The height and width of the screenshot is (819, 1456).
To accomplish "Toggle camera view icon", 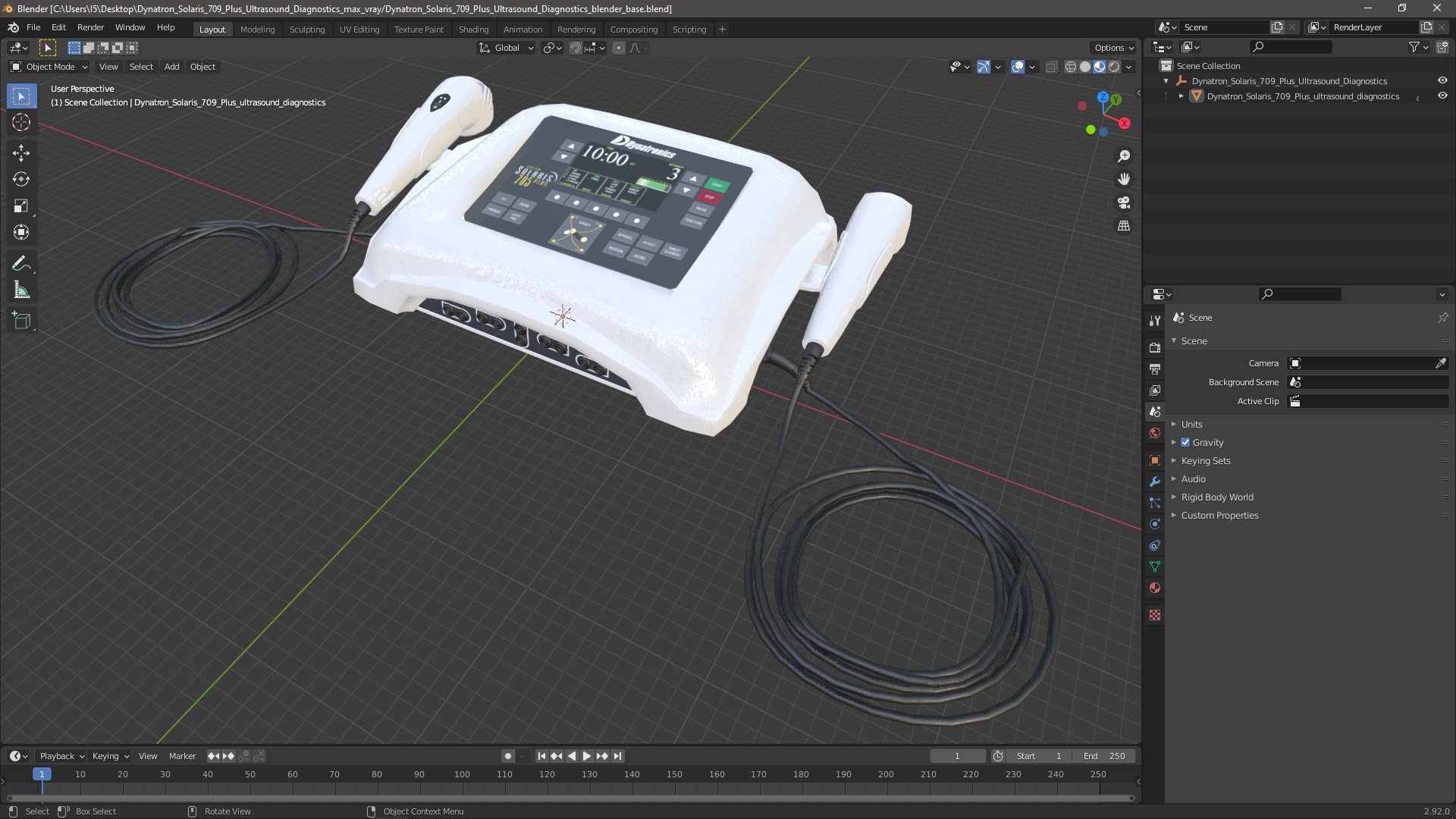I will pyautogui.click(x=1124, y=202).
